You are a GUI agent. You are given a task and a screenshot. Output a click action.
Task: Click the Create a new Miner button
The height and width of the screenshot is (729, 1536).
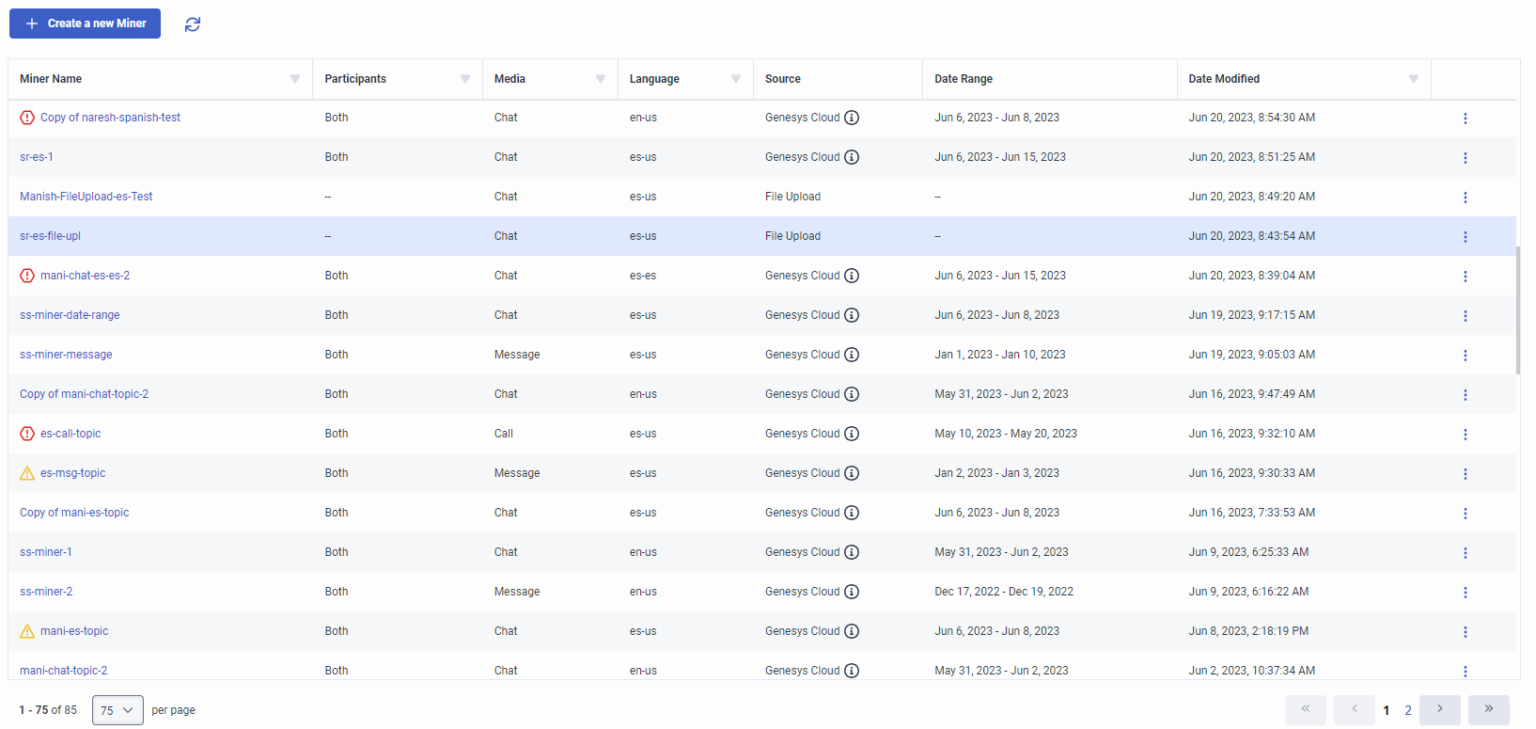pyautogui.click(x=84, y=23)
